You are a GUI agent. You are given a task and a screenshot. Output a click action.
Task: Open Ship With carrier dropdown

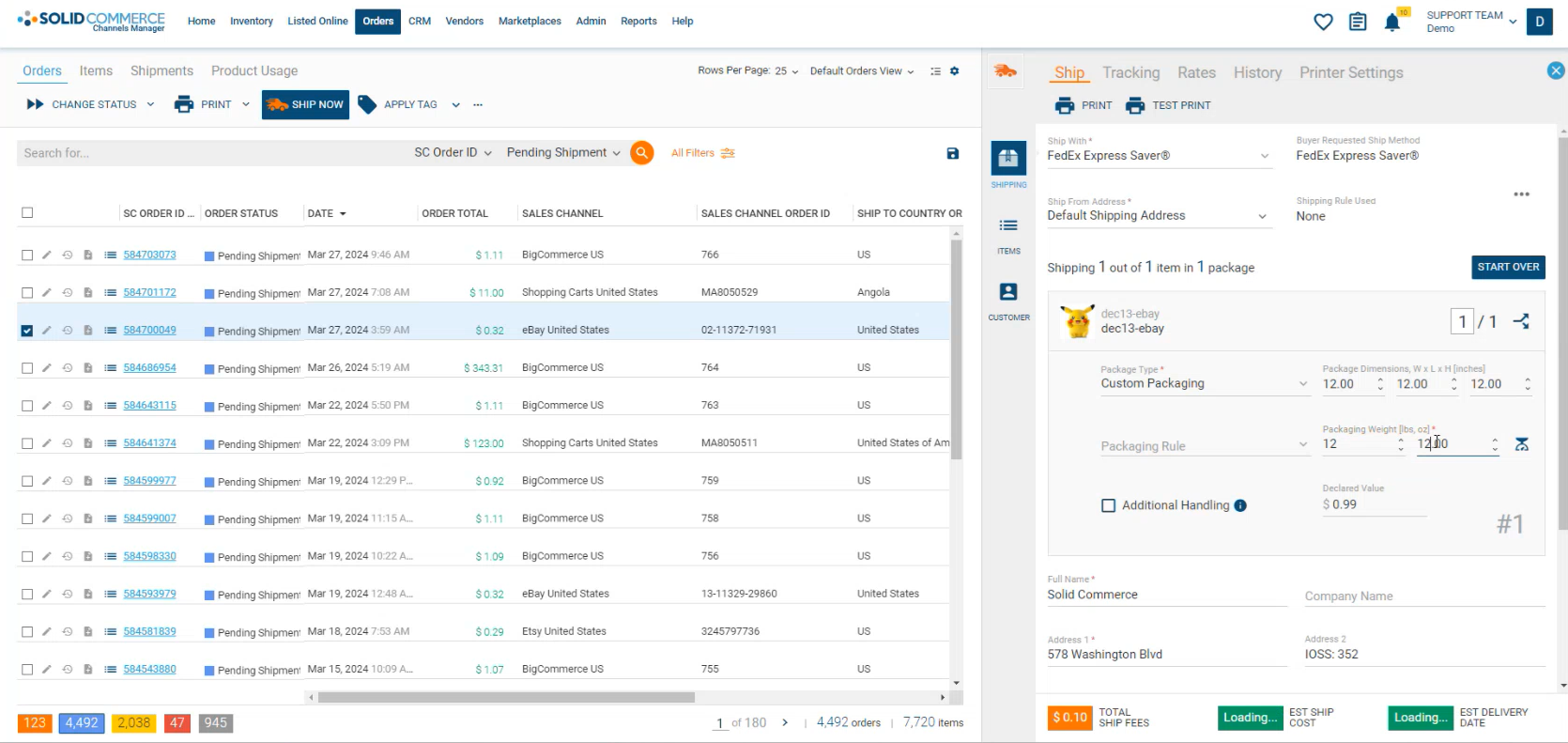tap(1160, 156)
